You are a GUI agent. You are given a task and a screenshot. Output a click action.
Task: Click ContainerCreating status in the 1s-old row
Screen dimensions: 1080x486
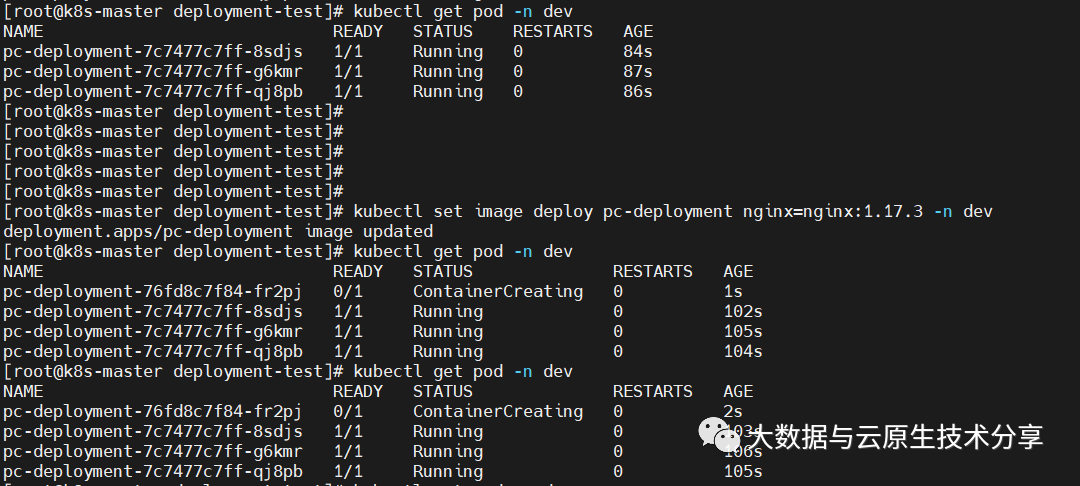[497, 291]
